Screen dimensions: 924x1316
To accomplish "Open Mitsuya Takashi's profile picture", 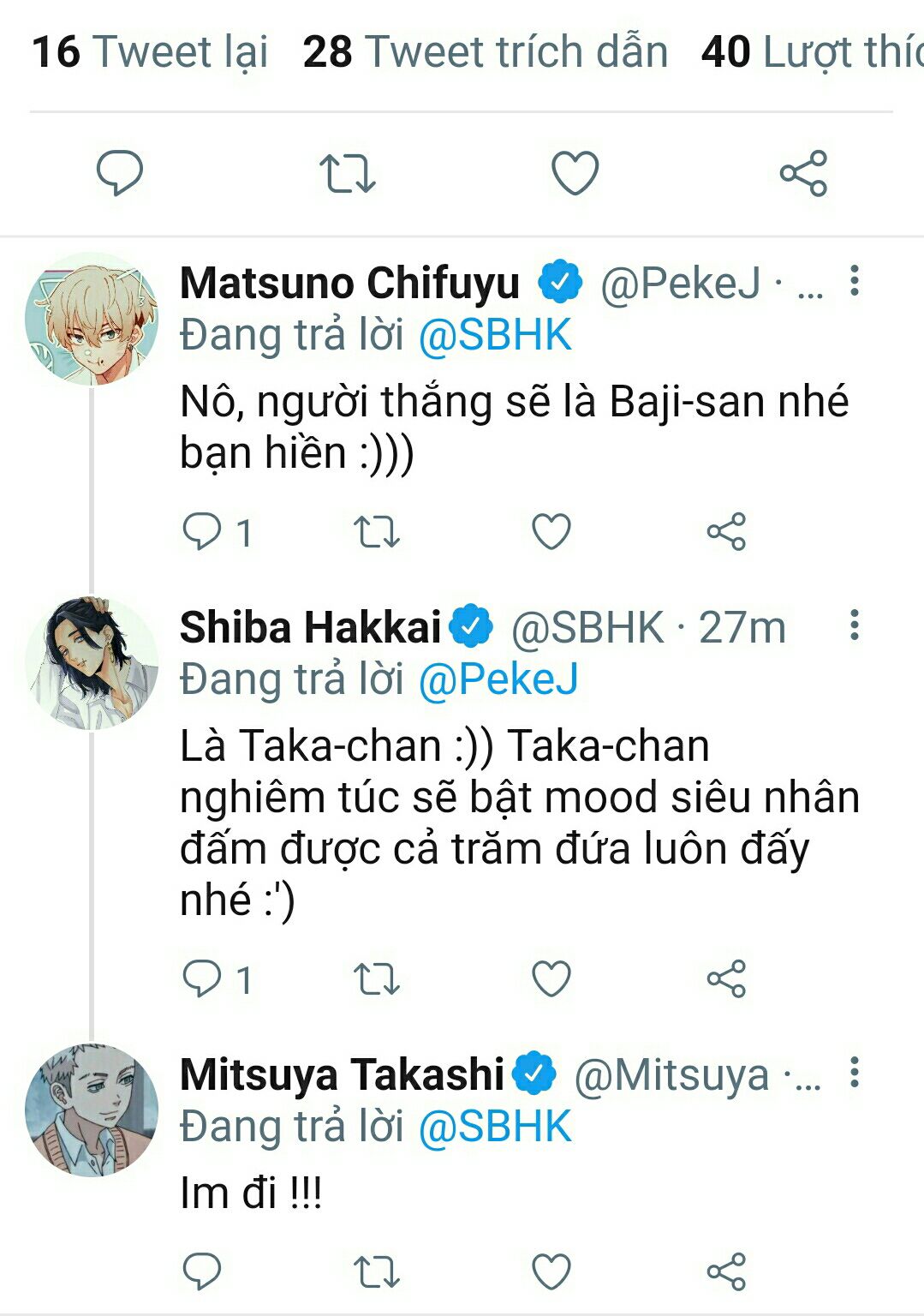I will (x=92, y=1110).
